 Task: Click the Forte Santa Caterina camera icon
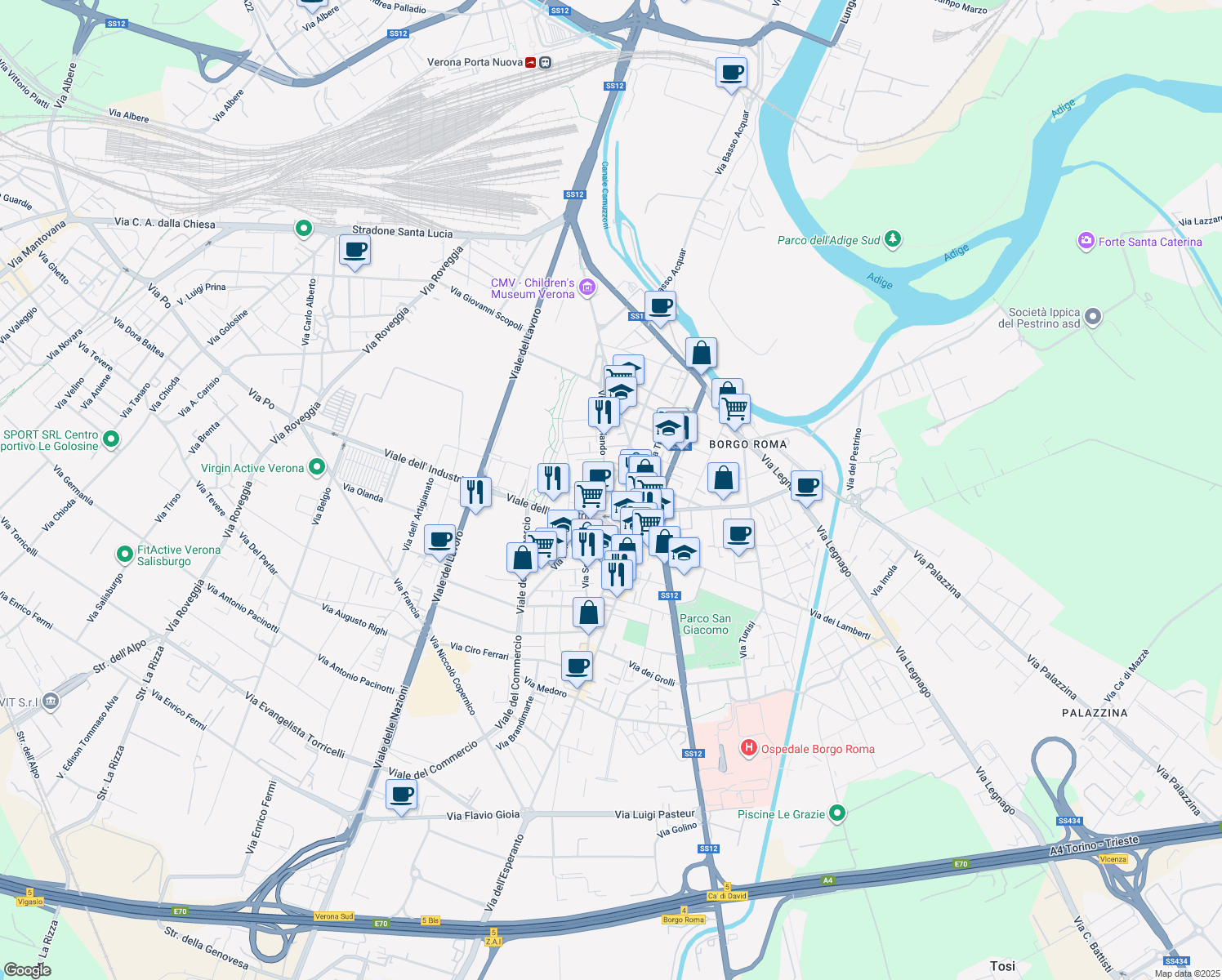pyautogui.click(x=1086, y=241)
